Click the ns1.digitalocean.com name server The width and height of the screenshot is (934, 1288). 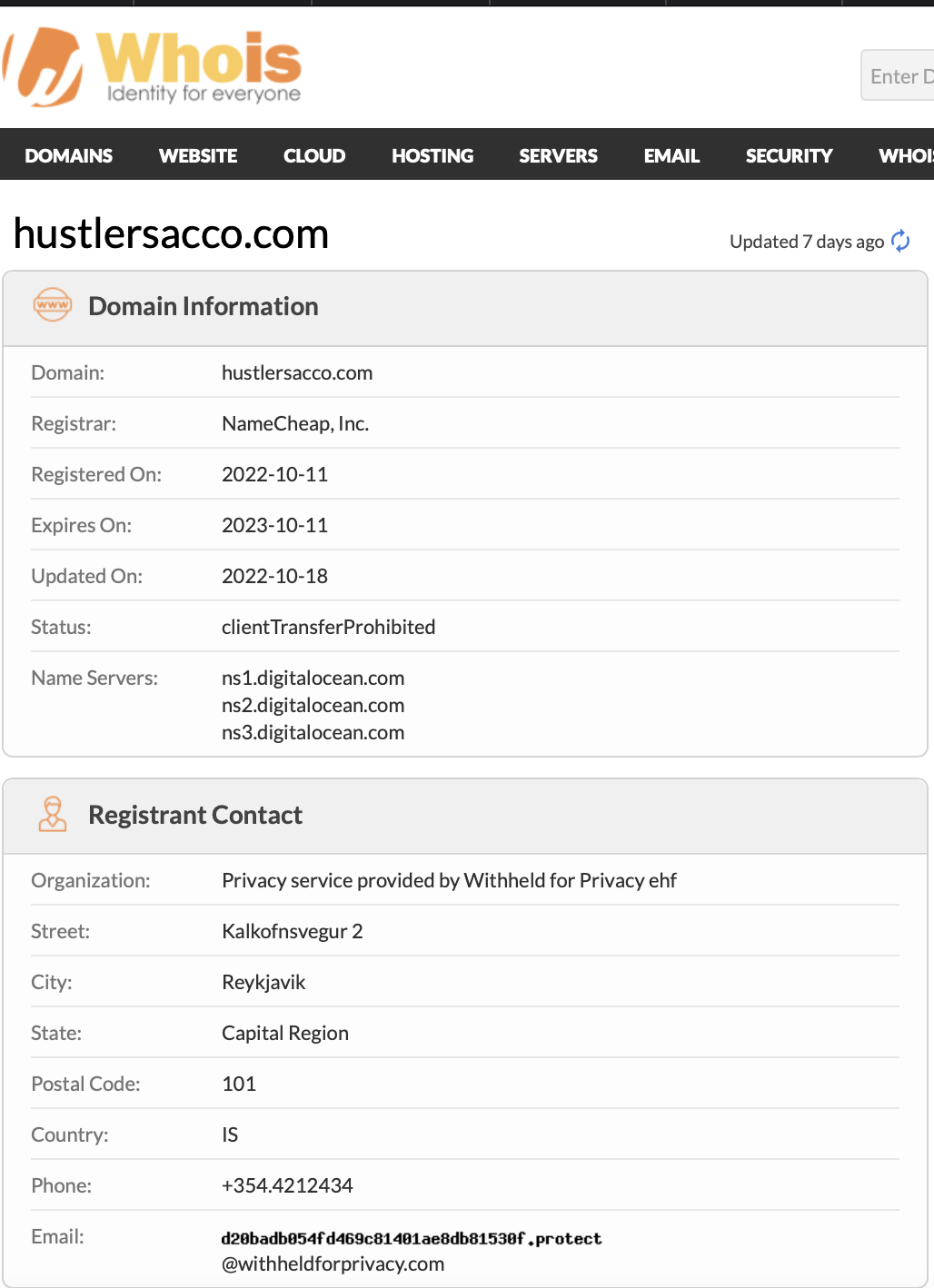(x=313, y=678)
